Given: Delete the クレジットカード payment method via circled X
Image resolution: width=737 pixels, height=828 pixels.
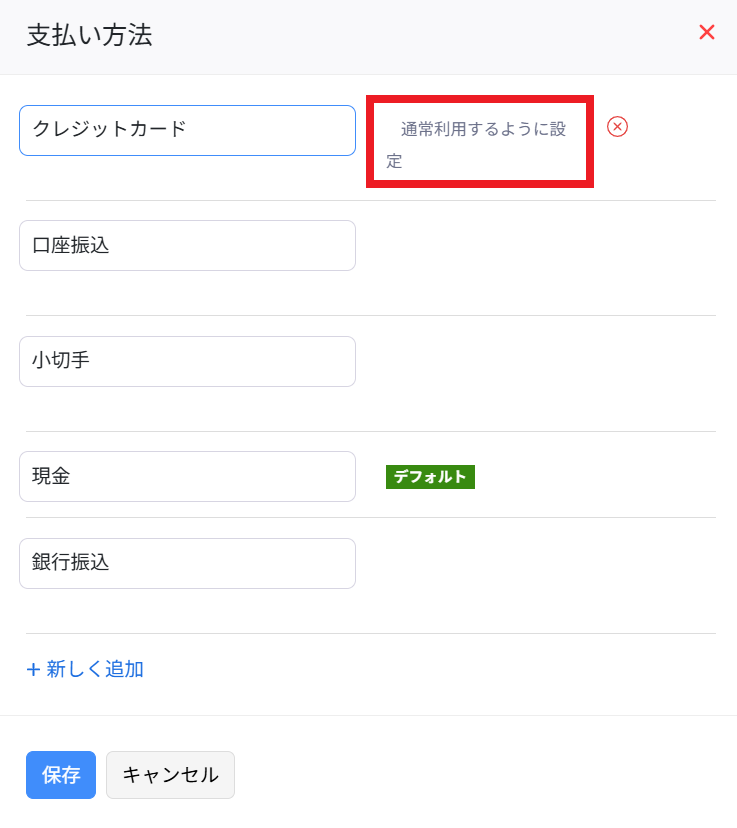Looking at the screenshot, I should click(617, 127).
